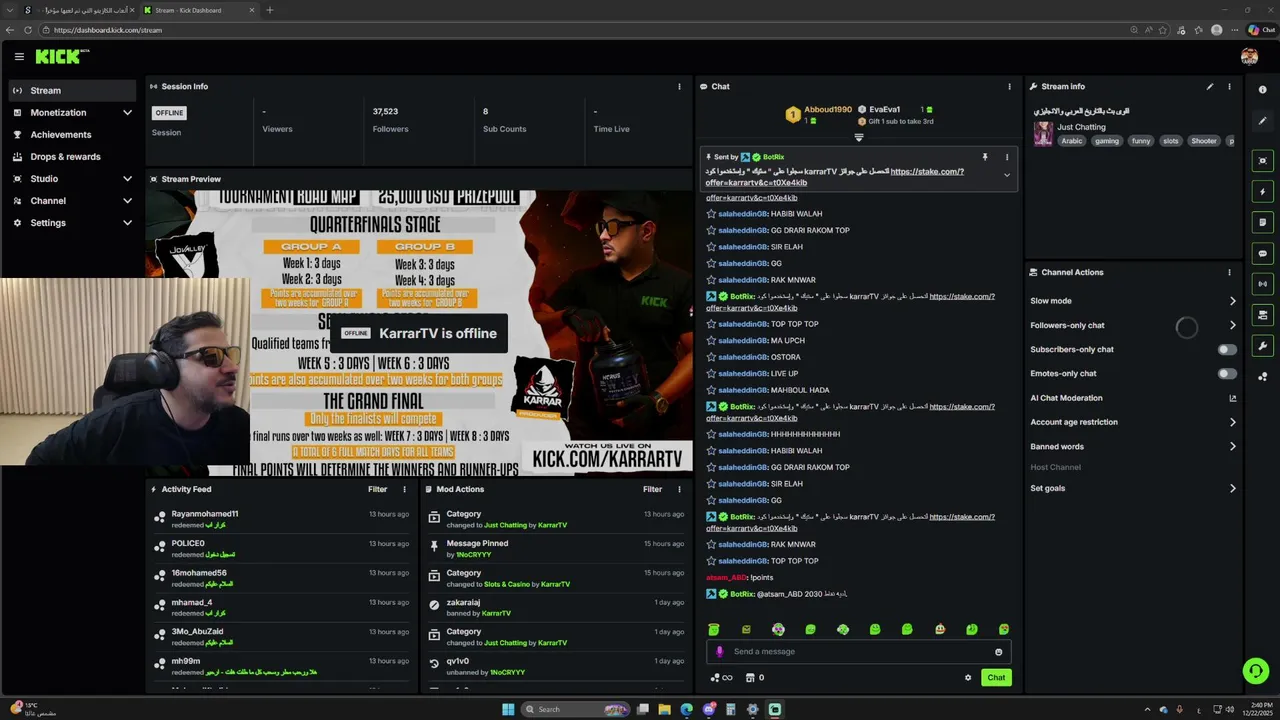1280x720 pixels.
Task: Open the Windows Start menu
Action: pyautogui.click(x=508, y=709)
